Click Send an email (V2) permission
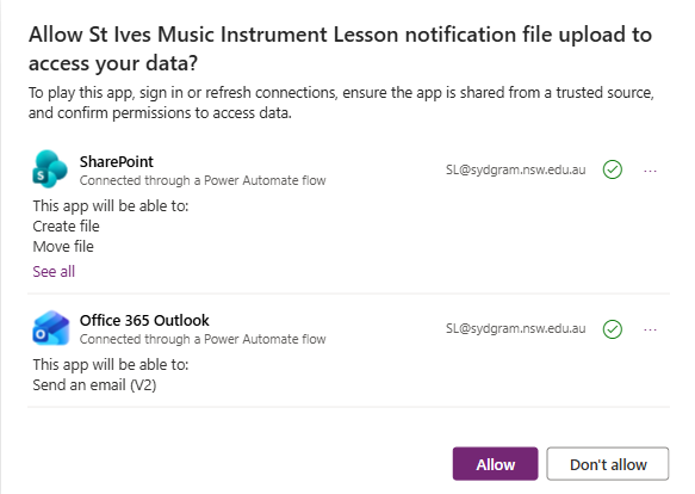Viewport: 695px width, 494px height. pyautogui.click(x=94, y=385)
